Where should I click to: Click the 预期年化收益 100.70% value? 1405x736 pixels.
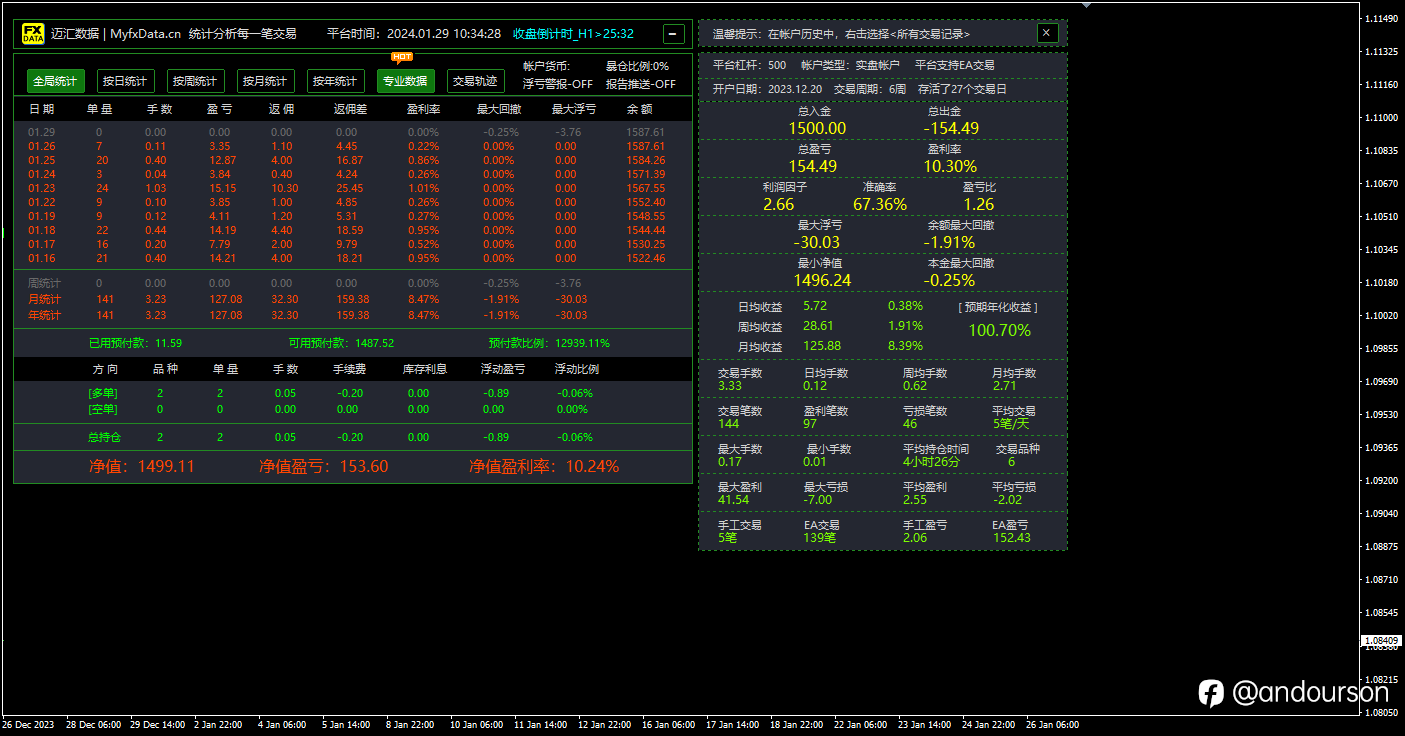999,330
